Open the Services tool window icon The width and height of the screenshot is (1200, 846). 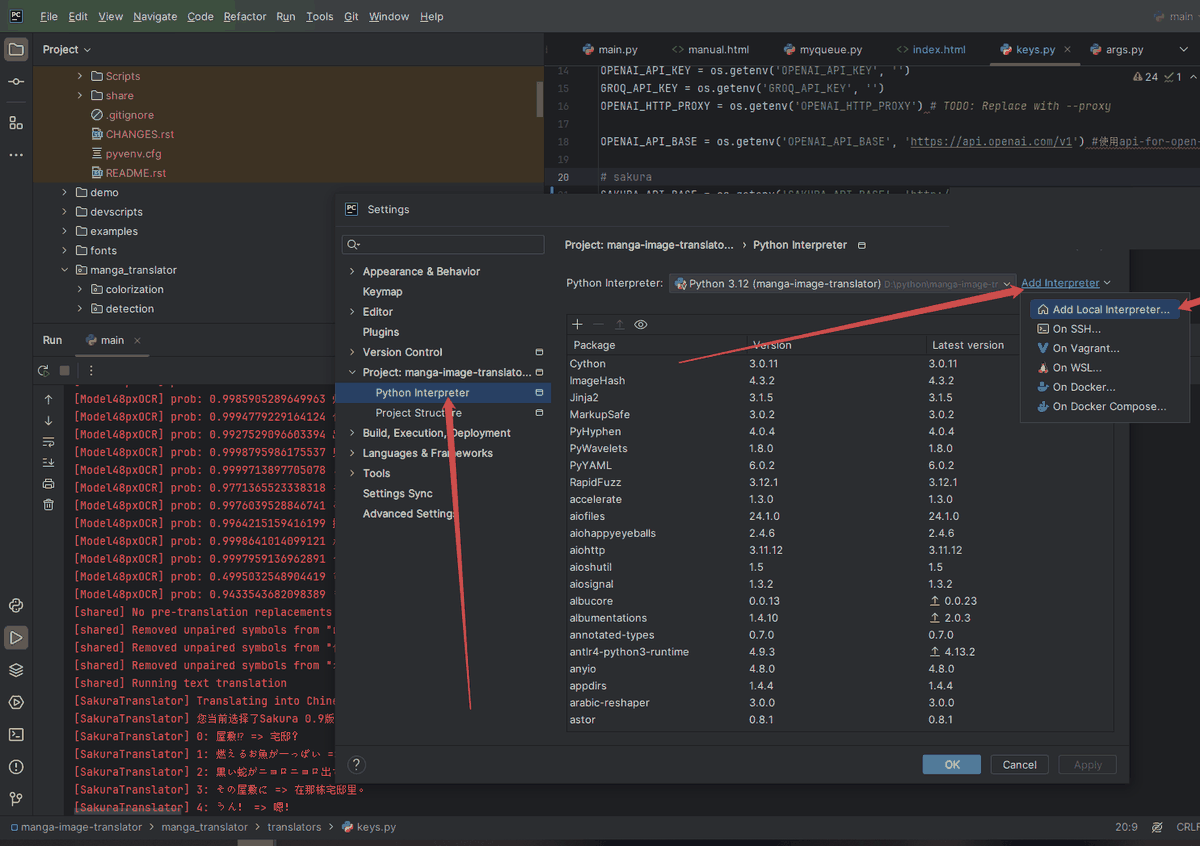(16, 702)
